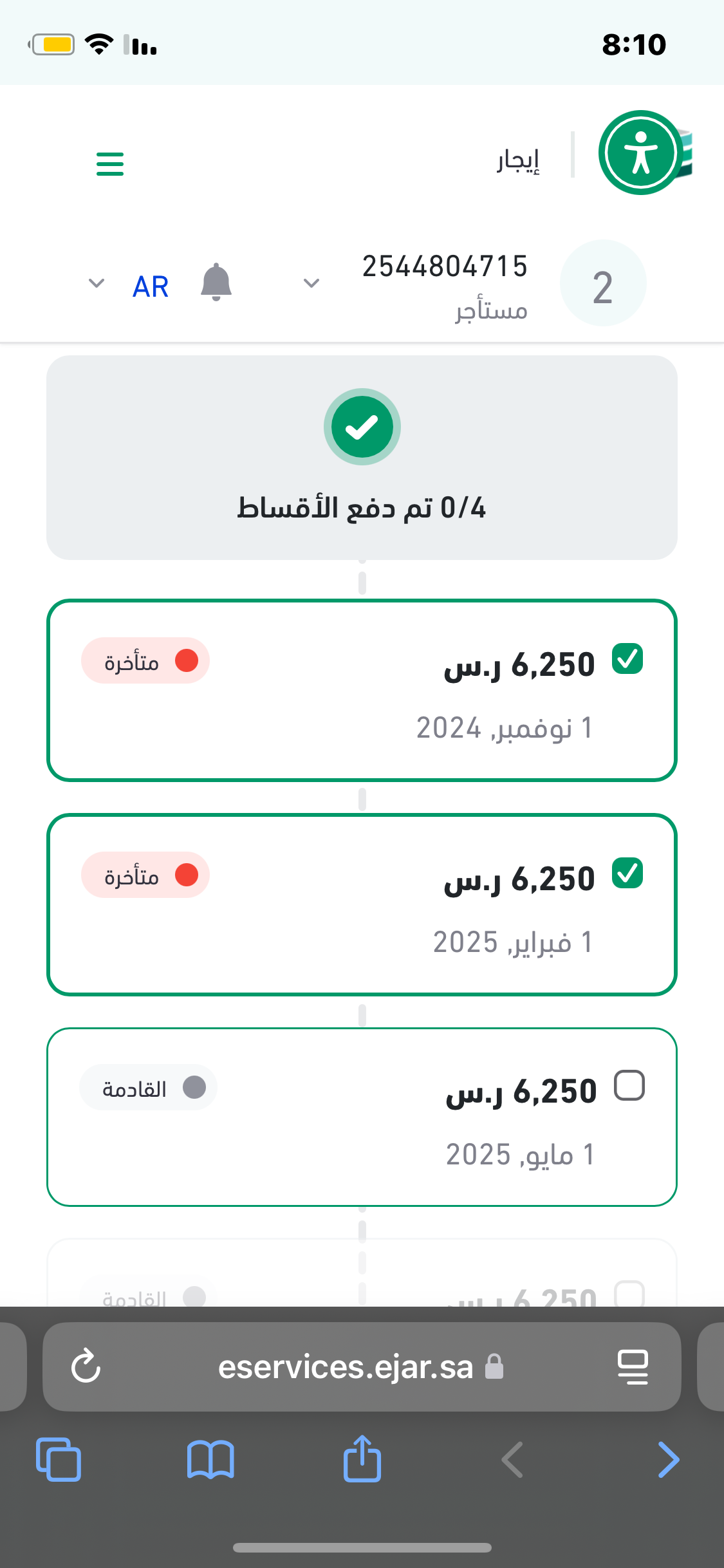
Task: Tap the overdue badge on November installment
Action: coord(145,661)
